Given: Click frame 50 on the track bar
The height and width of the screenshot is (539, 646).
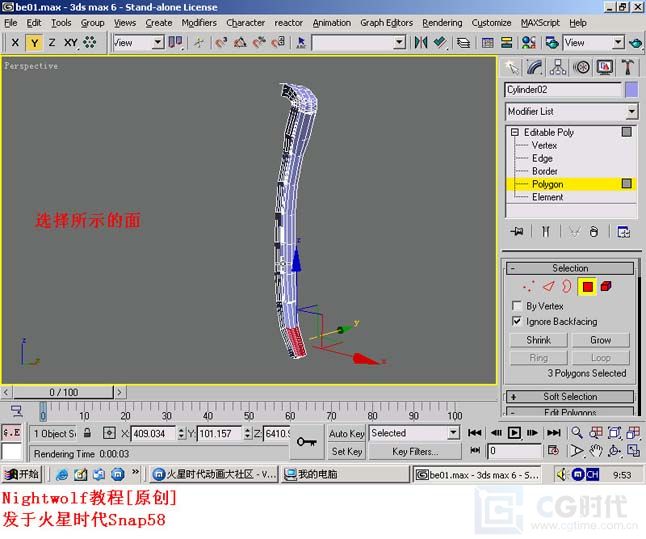Looking at the screenshot, I should pos(249,411).
